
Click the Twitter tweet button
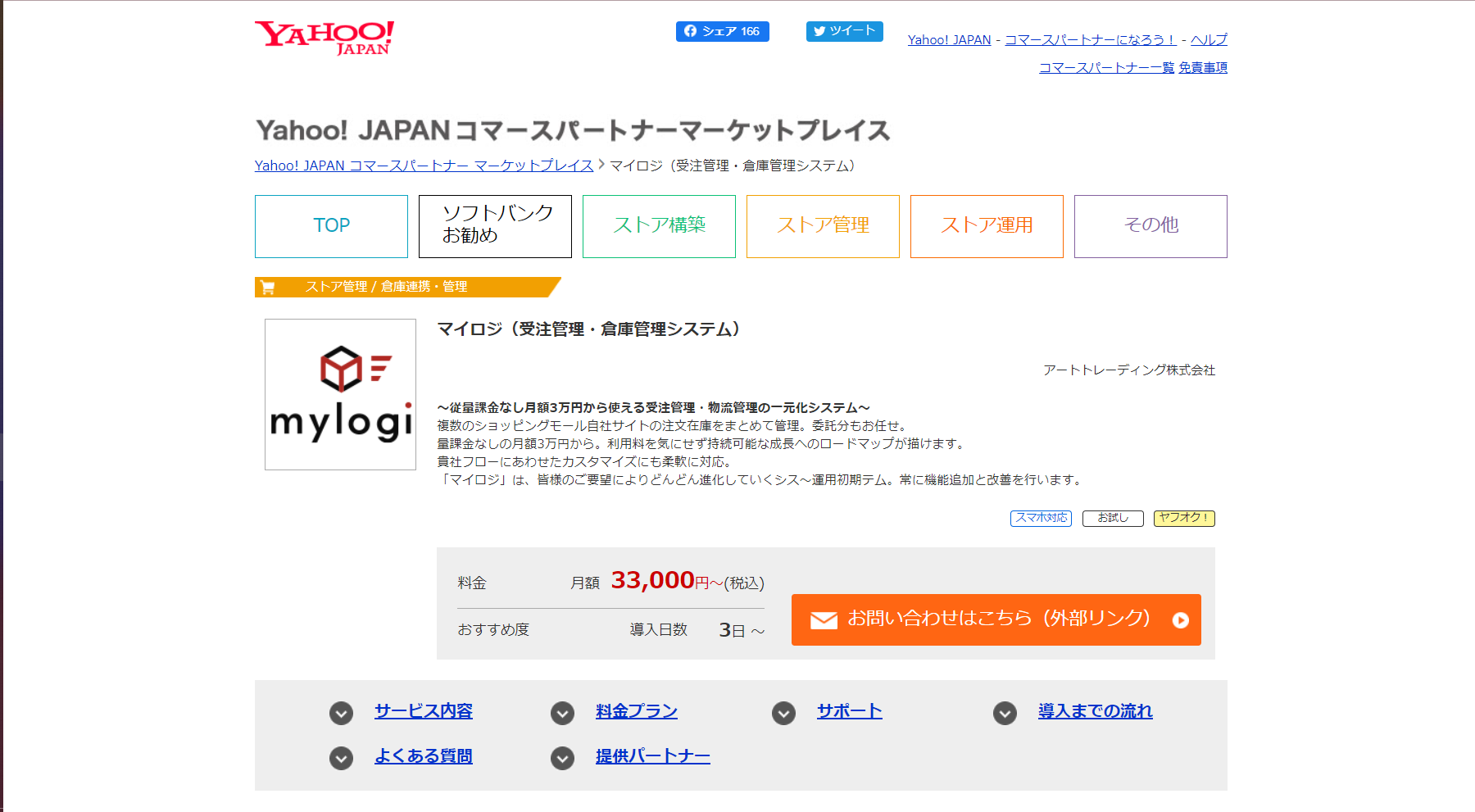[844, 31]
